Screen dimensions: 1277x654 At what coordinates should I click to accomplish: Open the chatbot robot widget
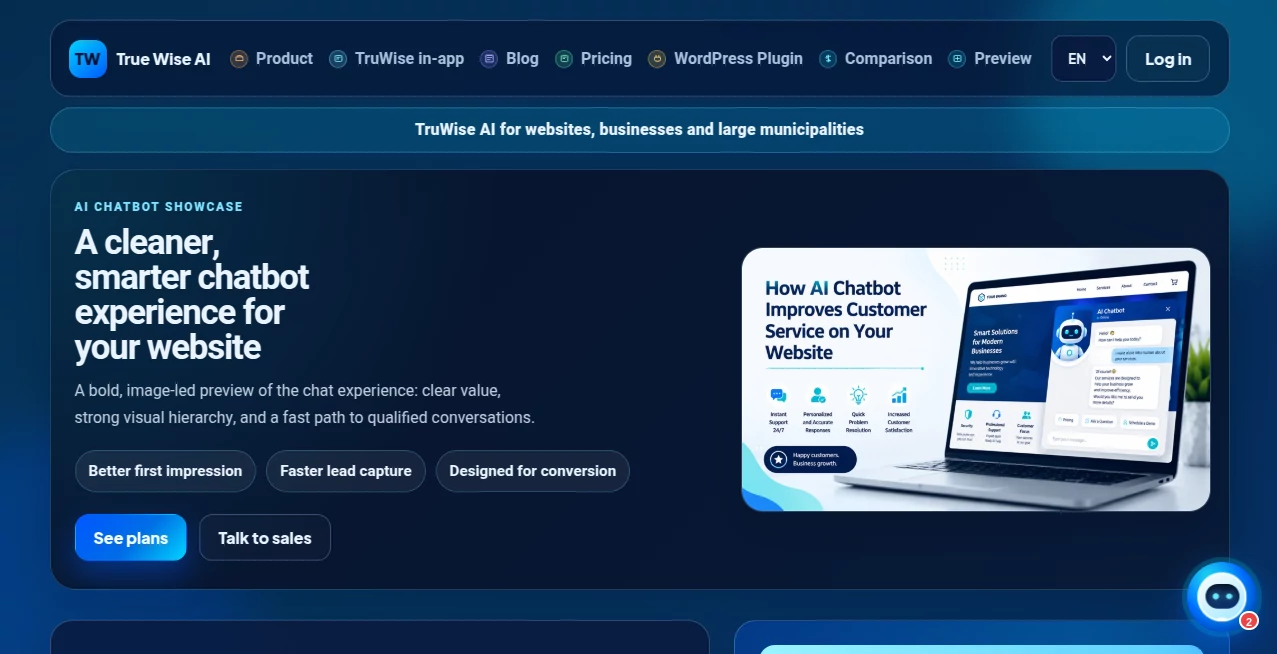1223,597
